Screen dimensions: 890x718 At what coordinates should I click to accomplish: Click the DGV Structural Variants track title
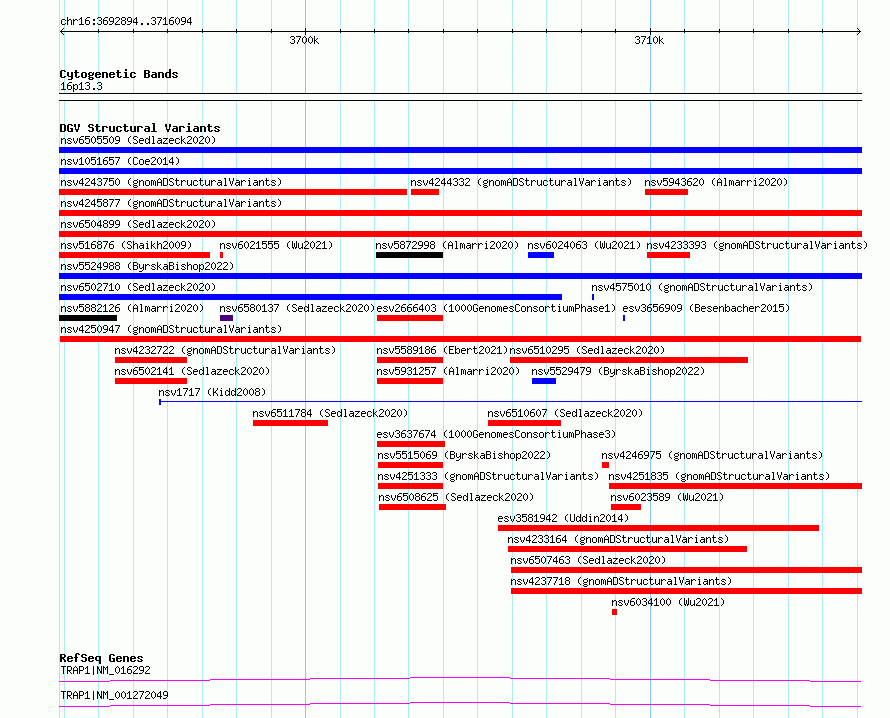(140, 128)
